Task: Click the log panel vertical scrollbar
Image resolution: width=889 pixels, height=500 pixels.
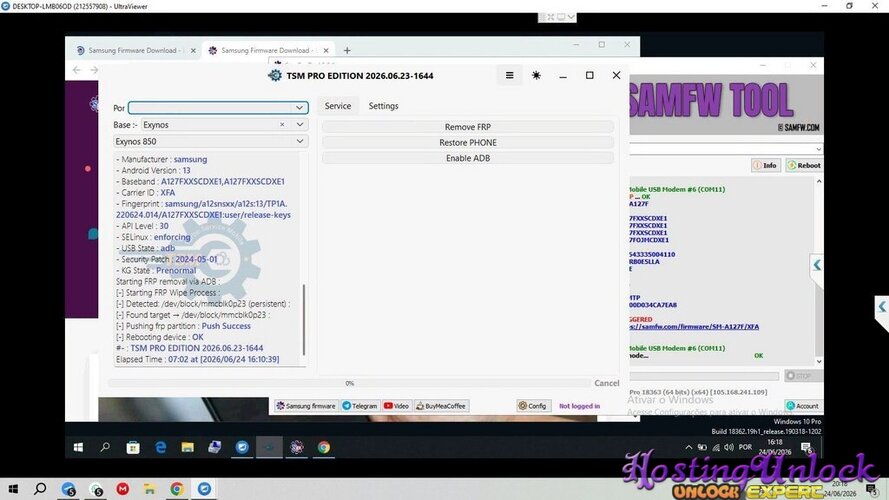Action: click(304, 319)
